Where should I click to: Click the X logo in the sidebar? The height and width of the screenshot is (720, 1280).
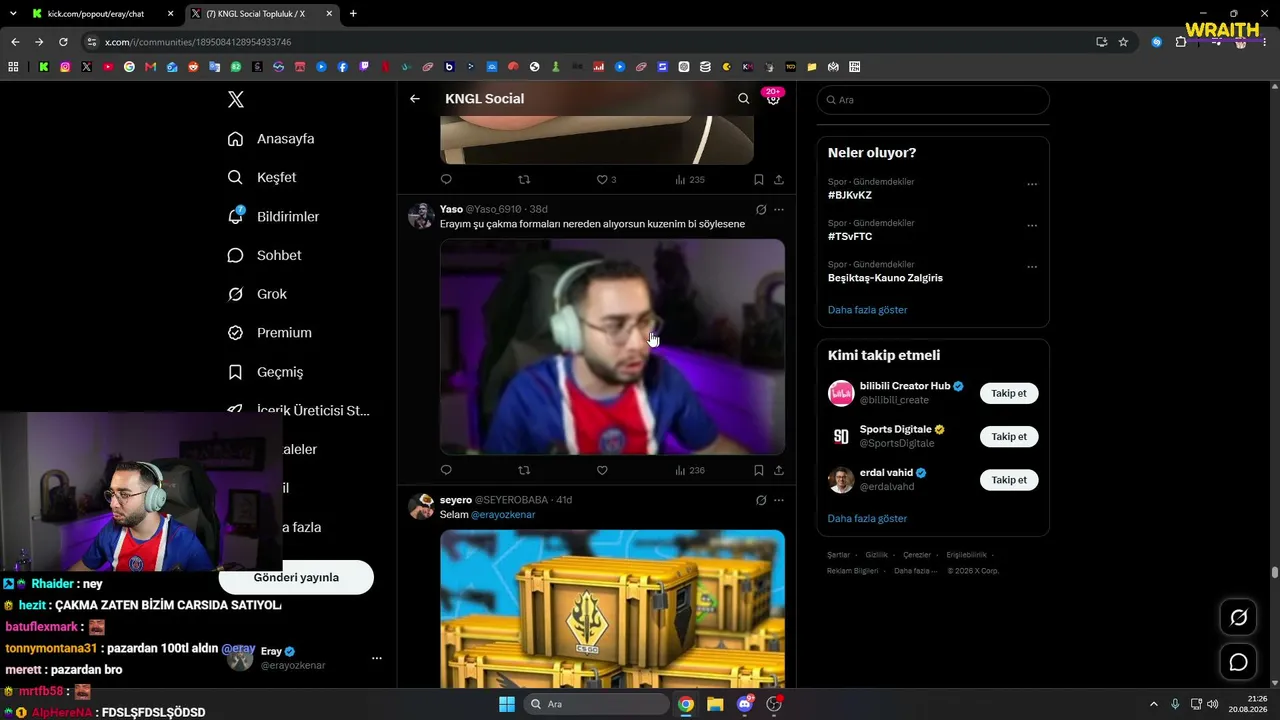[236, 99]
